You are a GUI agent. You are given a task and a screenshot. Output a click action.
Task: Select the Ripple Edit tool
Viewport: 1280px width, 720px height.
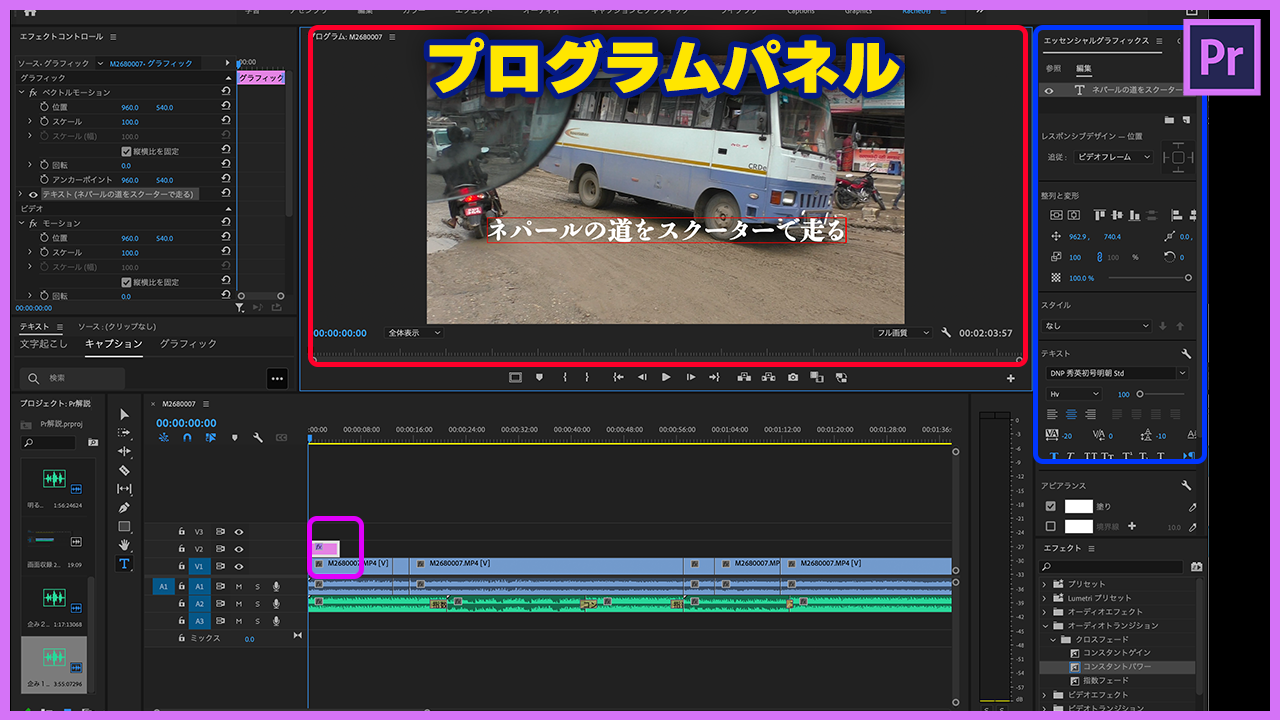[x=124, y=451]
